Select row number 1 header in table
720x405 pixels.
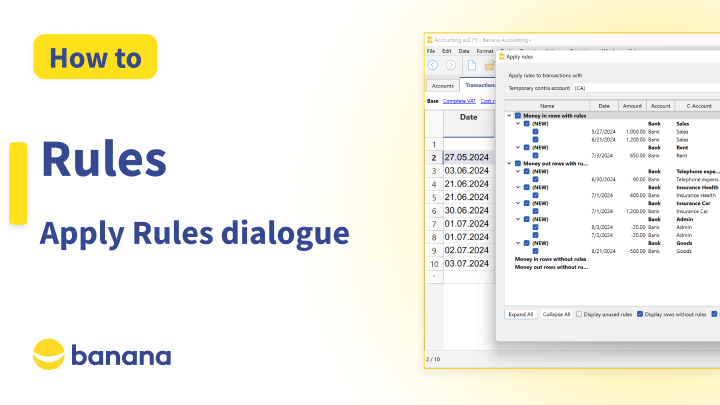tap(434, 145)
